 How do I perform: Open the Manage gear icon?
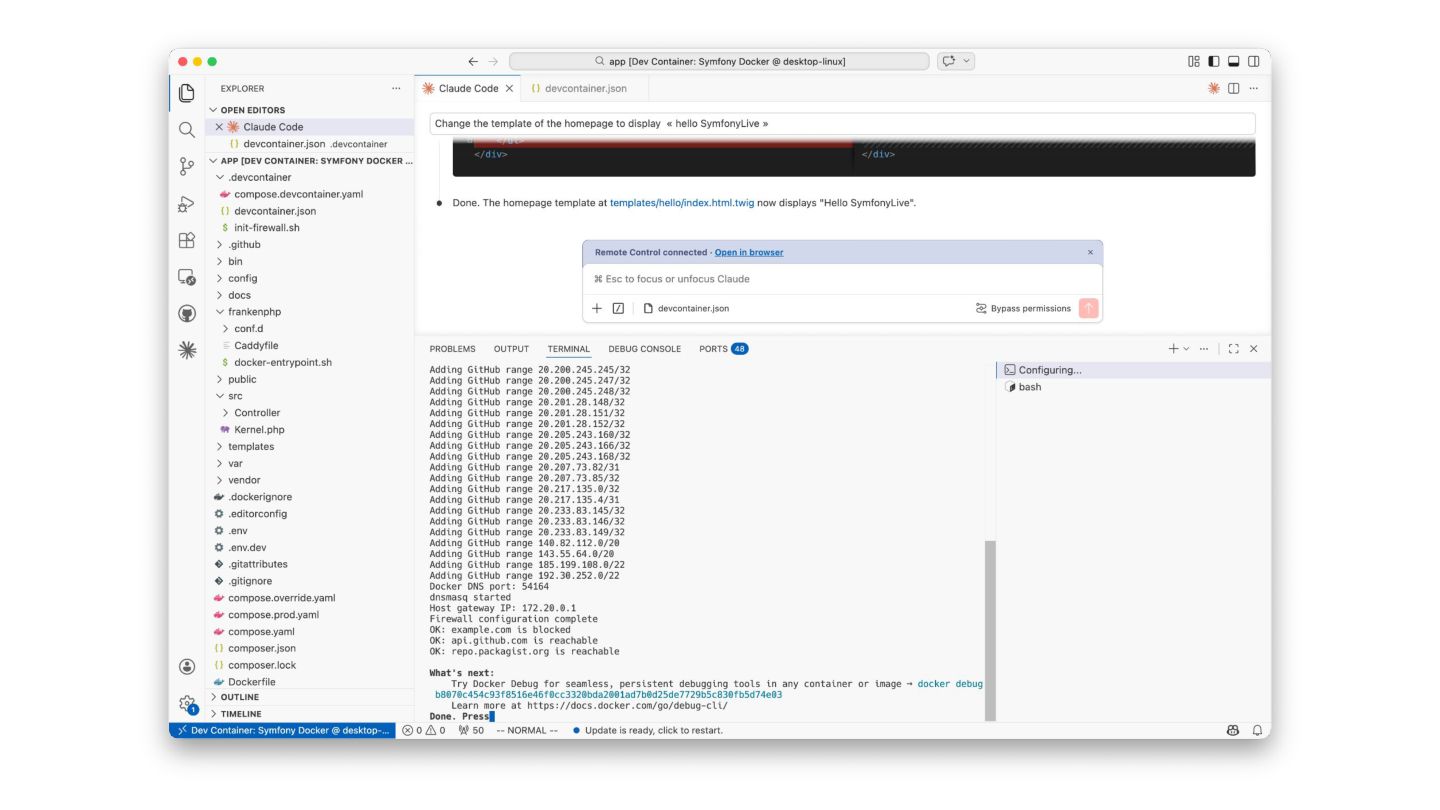pyautogui.click(x=187, y=703)
